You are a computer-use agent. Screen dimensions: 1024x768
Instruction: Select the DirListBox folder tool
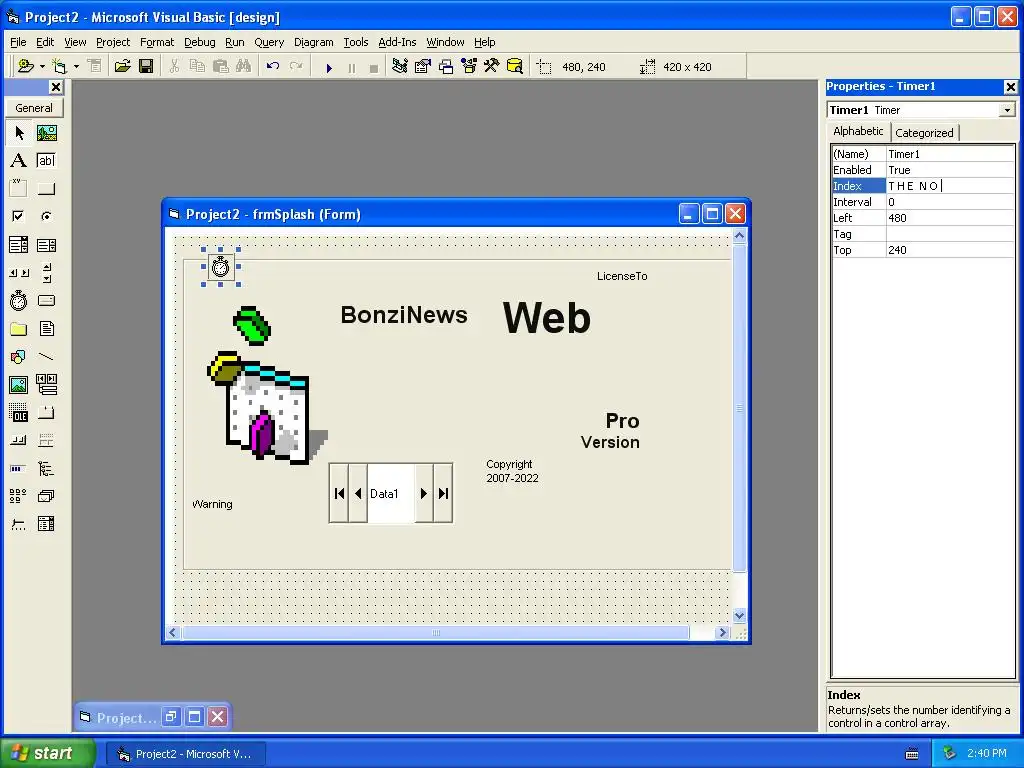pyautogui.click(x=19, y=328)
